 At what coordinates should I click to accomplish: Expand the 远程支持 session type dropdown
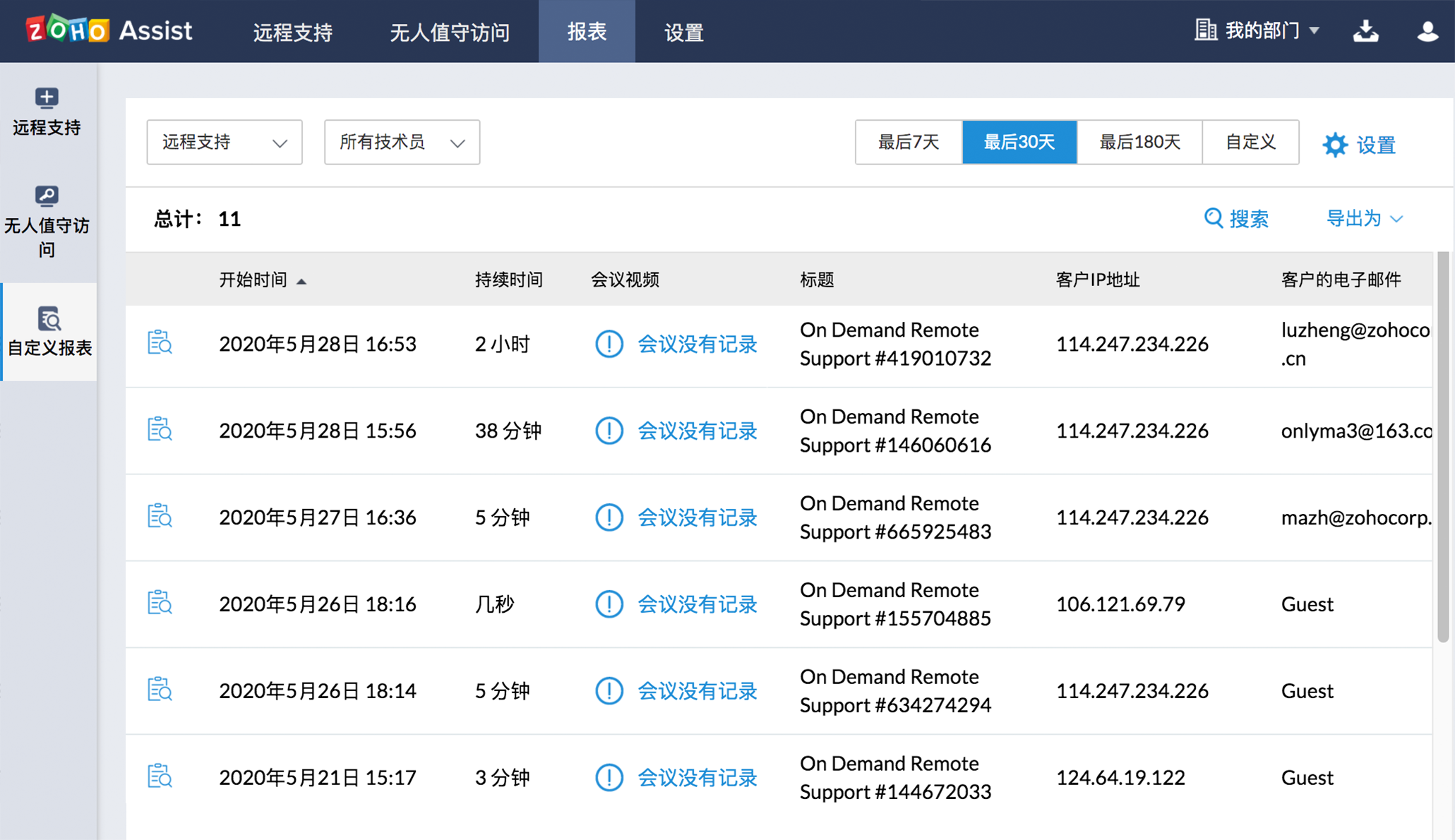(x=224, y=142)
